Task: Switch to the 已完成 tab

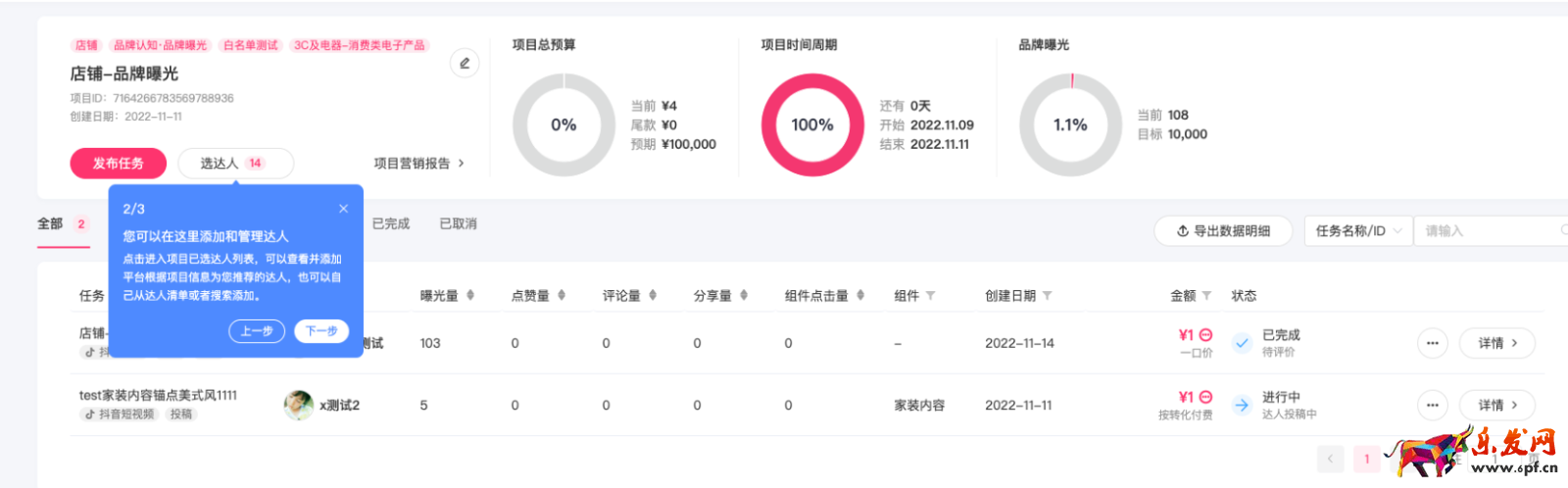Action: pos(391,224)
